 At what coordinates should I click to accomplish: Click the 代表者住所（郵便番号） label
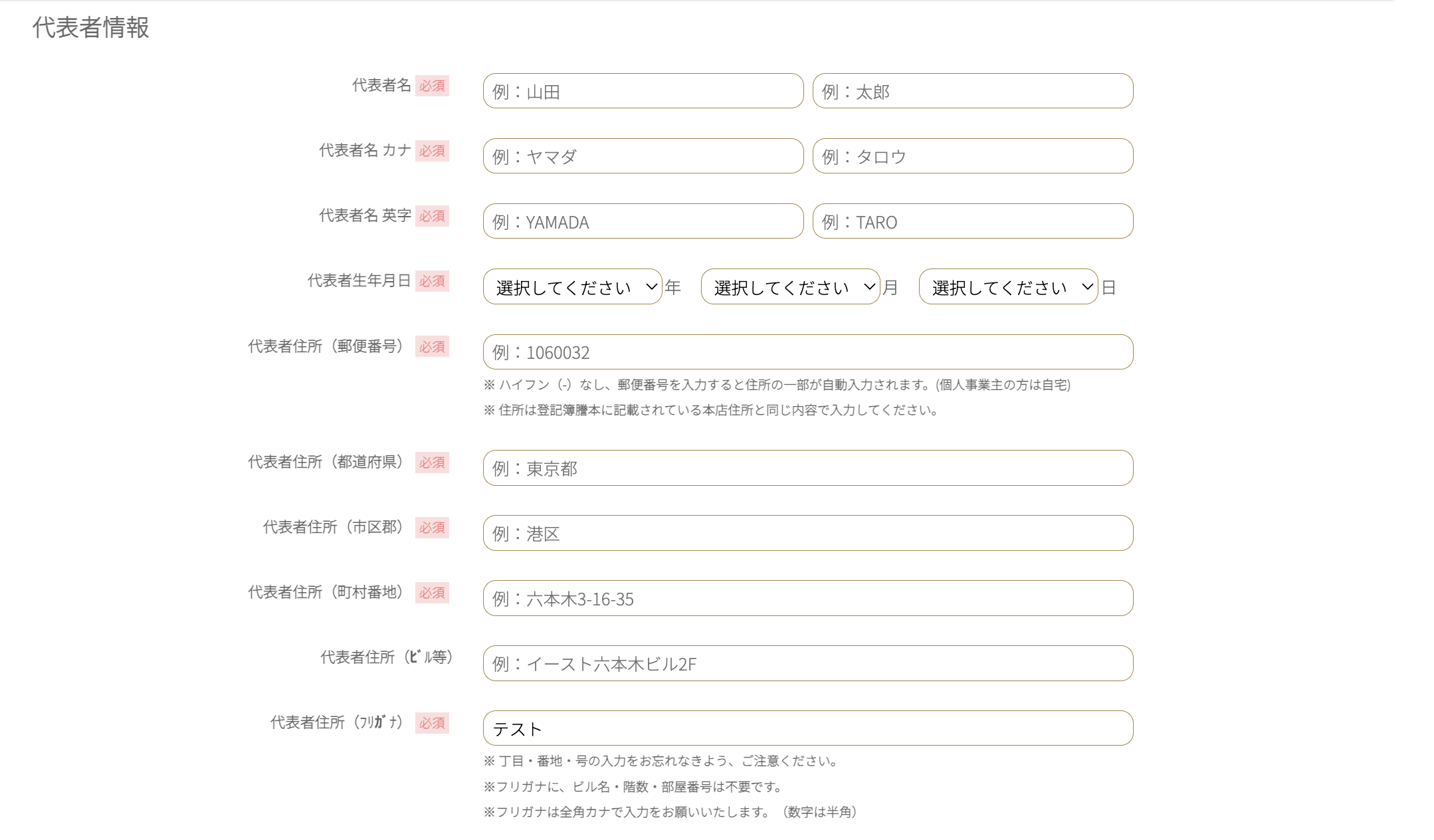tap(328, 346)
